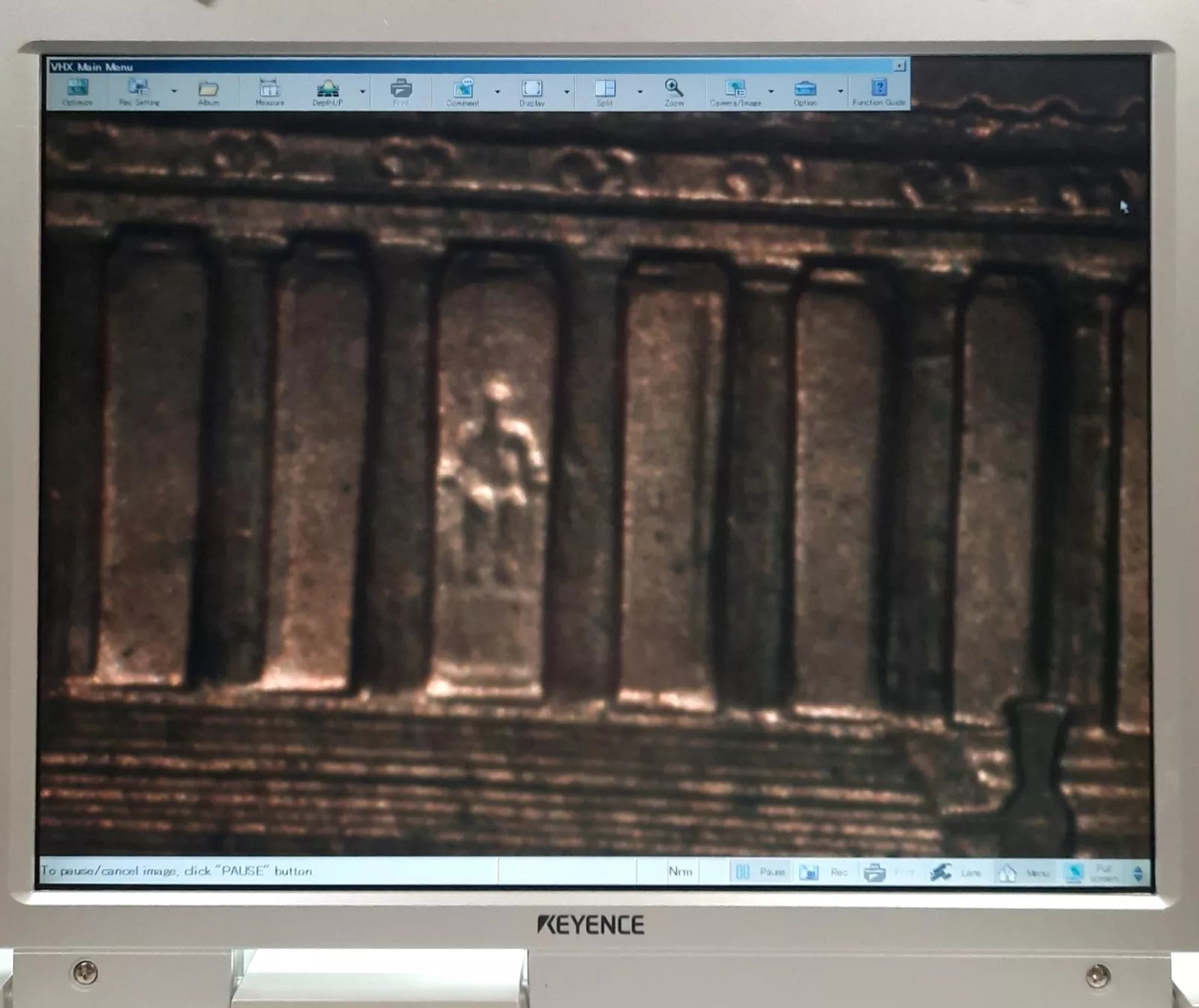The image size is (1199, 1008).
Task: Open Camera/Image settings
Action: 735,92
